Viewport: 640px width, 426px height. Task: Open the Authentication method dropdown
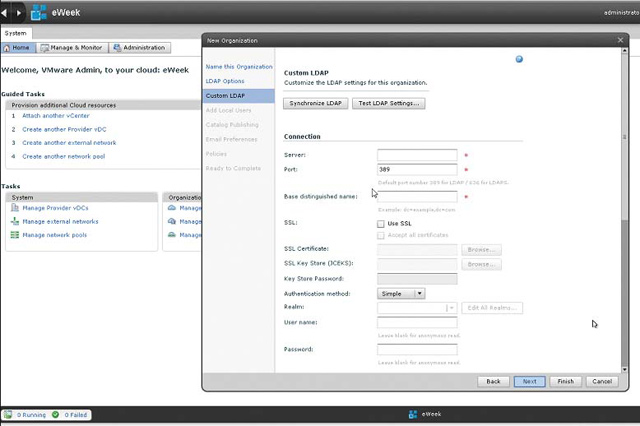[401, 293]
